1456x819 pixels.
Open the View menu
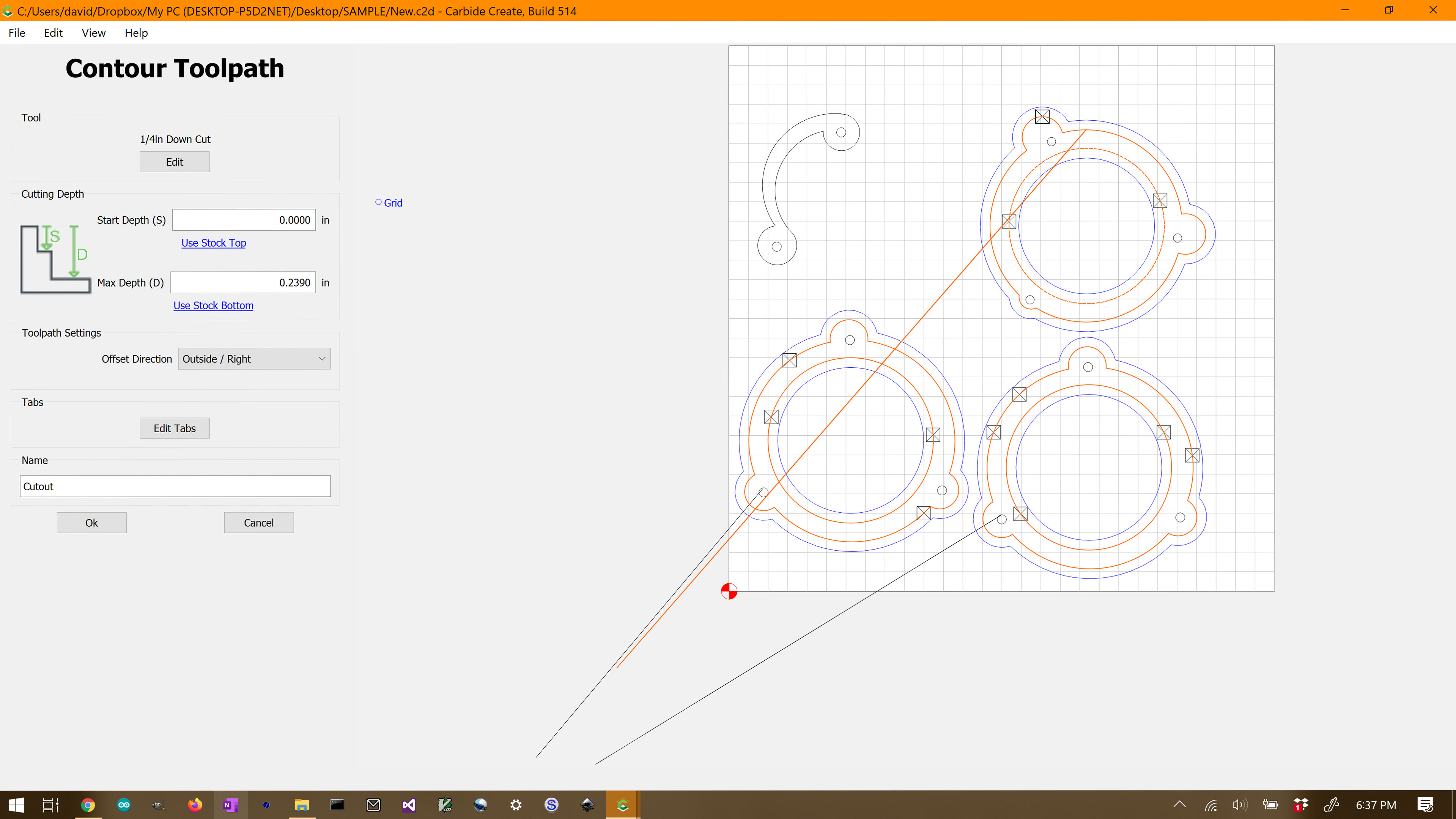click(x=93, y=33)
